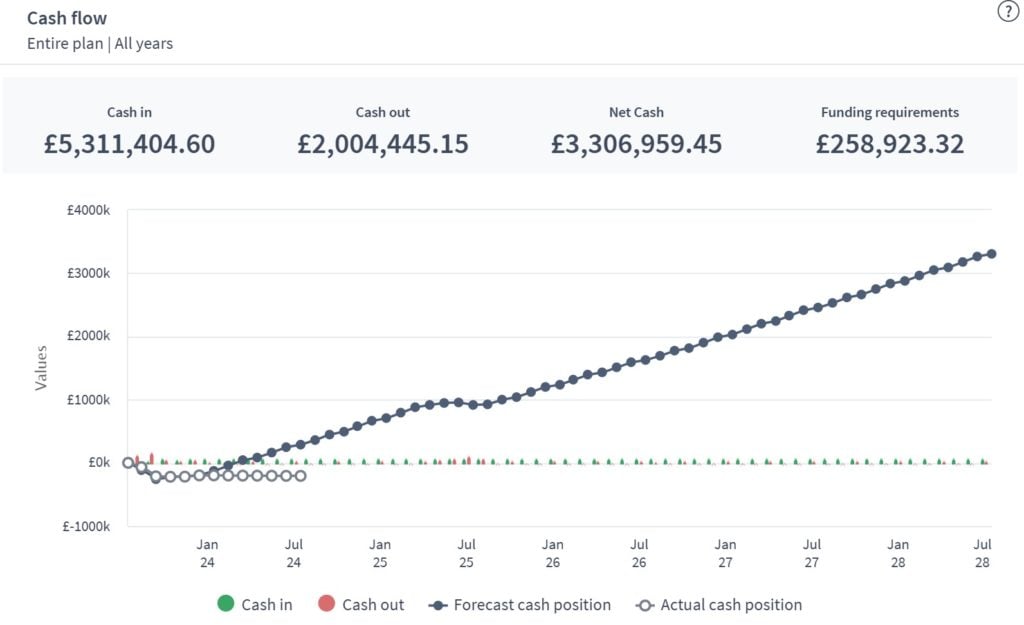Click the vertical Values axis title
The image size is (1024, 625).
(x=41, y=367)
